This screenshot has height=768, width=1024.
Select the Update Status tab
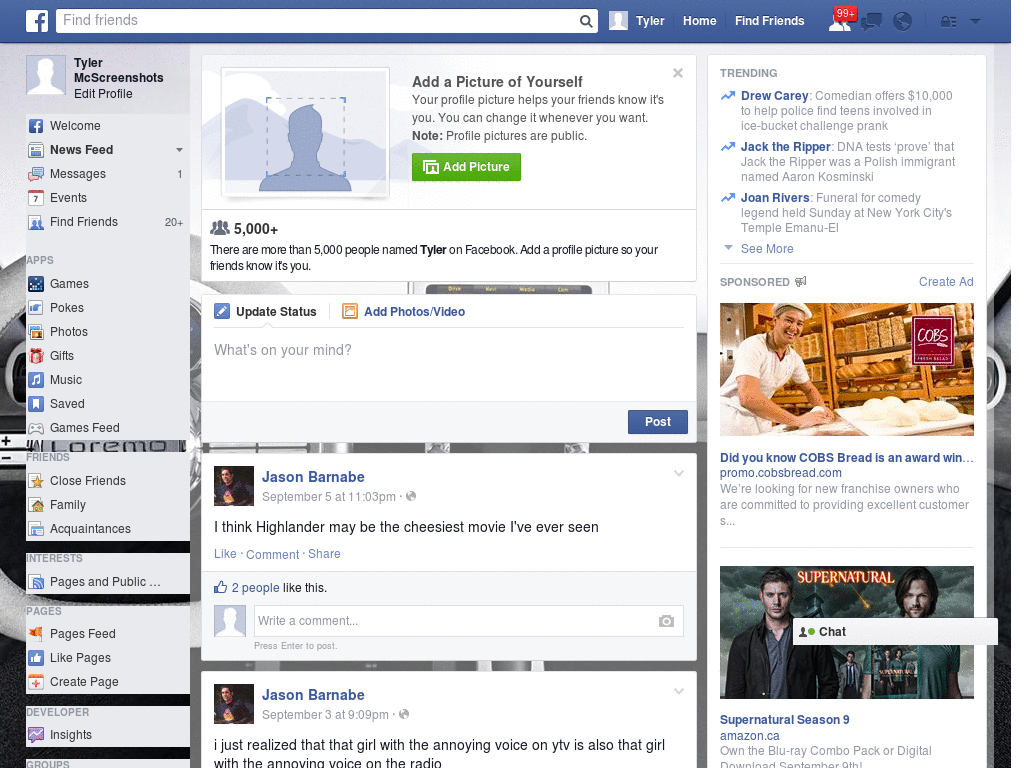coord(265,312)
